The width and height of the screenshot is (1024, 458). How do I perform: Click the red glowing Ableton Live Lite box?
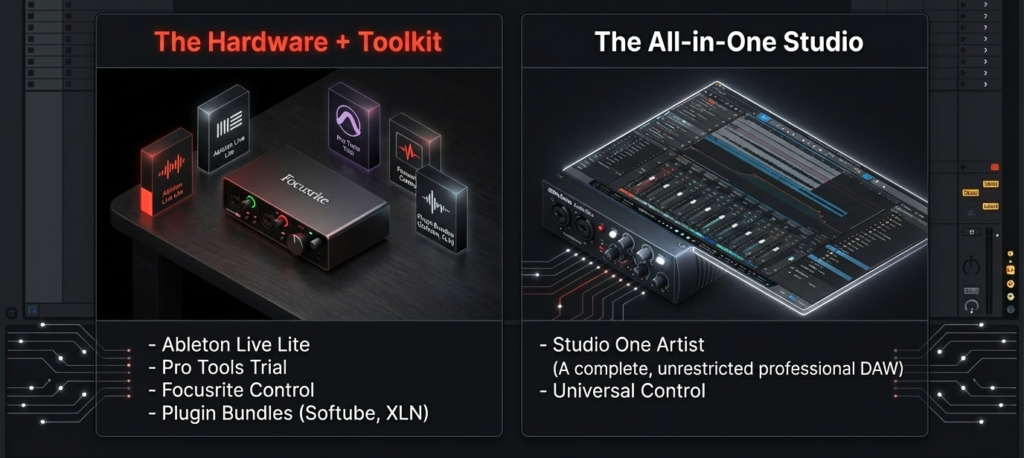pos(167,172)
